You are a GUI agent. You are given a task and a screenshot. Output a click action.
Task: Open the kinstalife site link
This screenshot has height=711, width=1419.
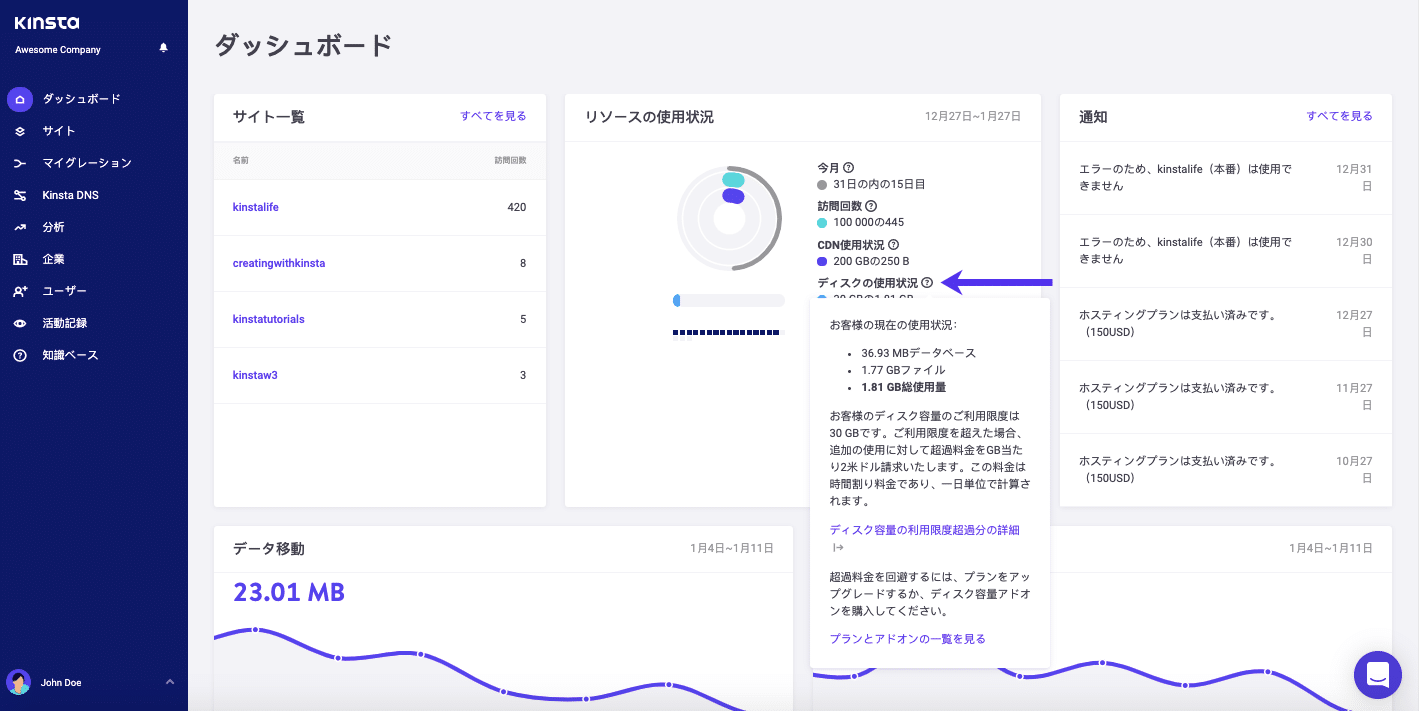coord(256,207)
